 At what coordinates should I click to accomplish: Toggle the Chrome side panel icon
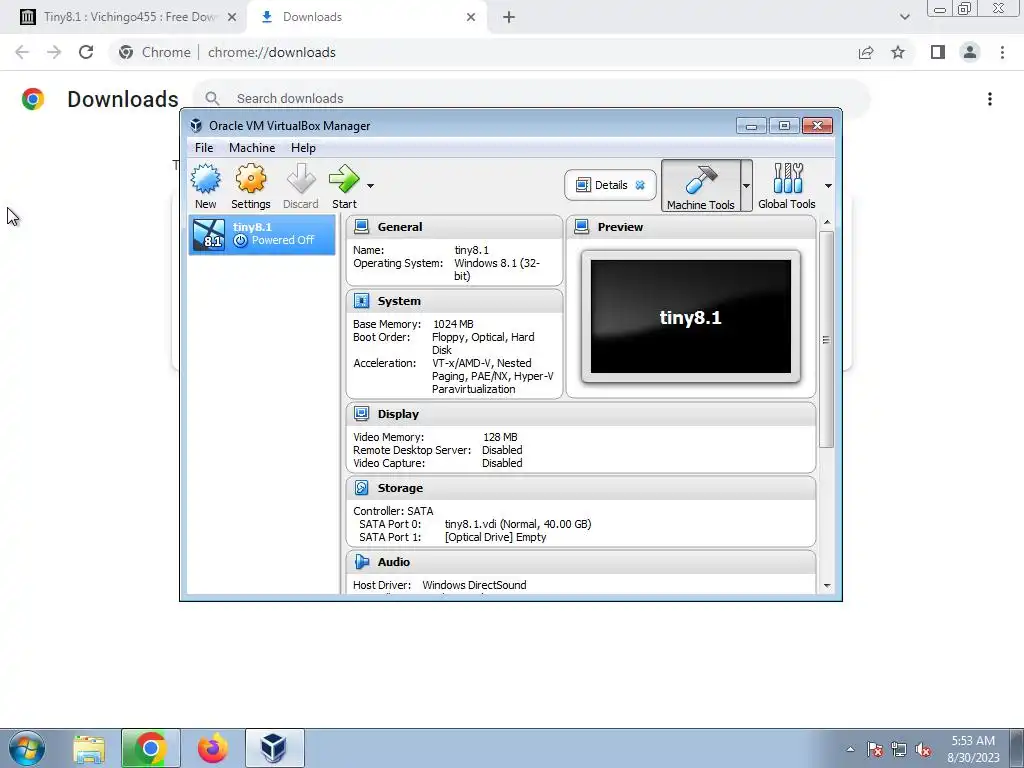click(x=938, y=52)
